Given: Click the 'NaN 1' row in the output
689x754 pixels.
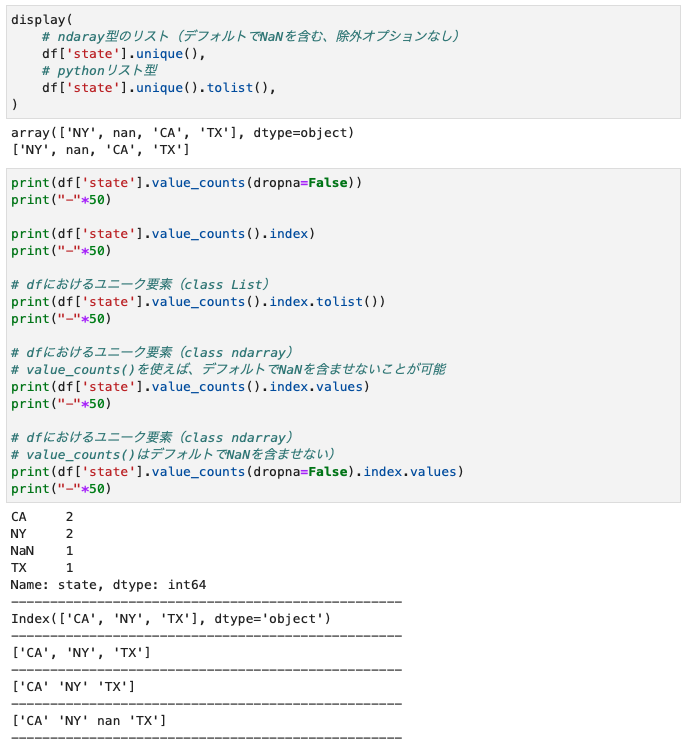Looking at the screenshot, I should point(42,551).
